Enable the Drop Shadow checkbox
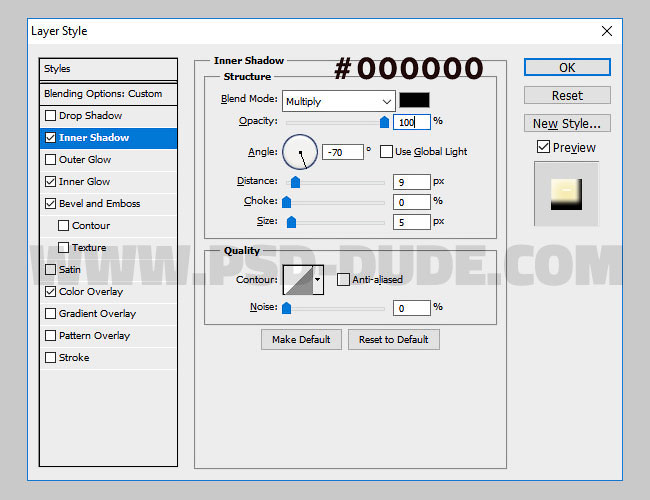The height and width of the screenshot is (500, 650). coord(50,115)
